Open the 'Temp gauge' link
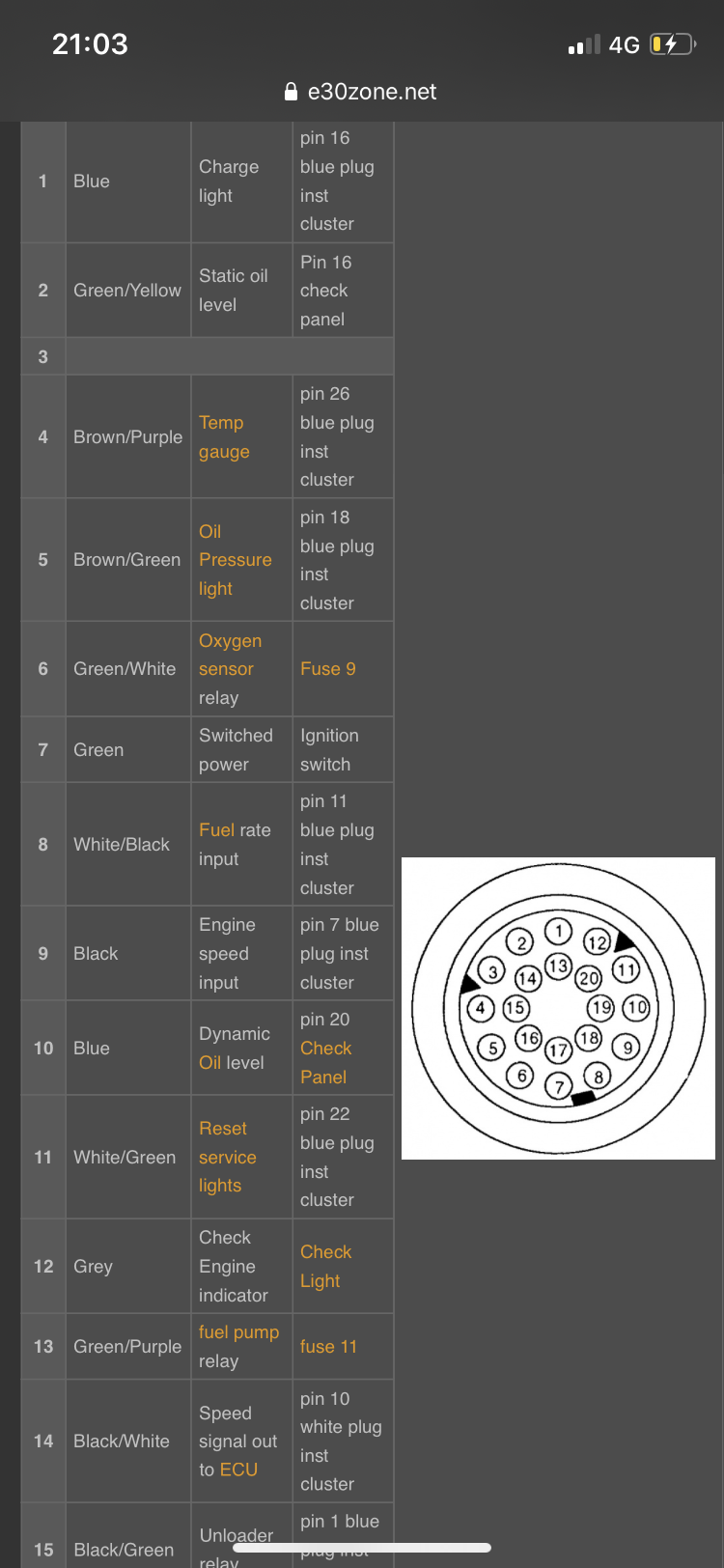This screenshot has width=724, height=1568. click(224, 437)
